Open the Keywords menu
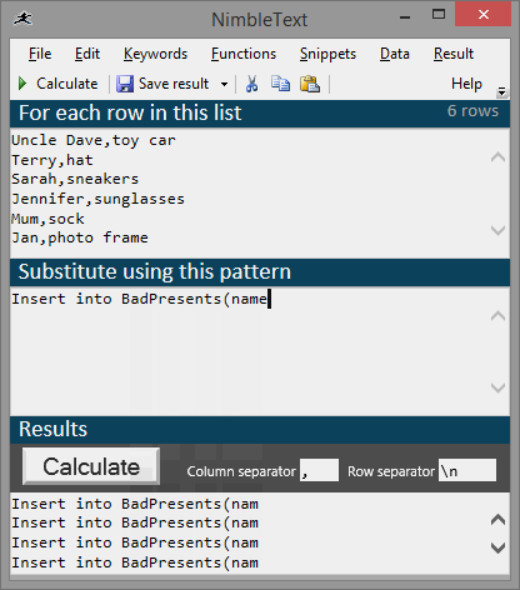 (155, 54)
